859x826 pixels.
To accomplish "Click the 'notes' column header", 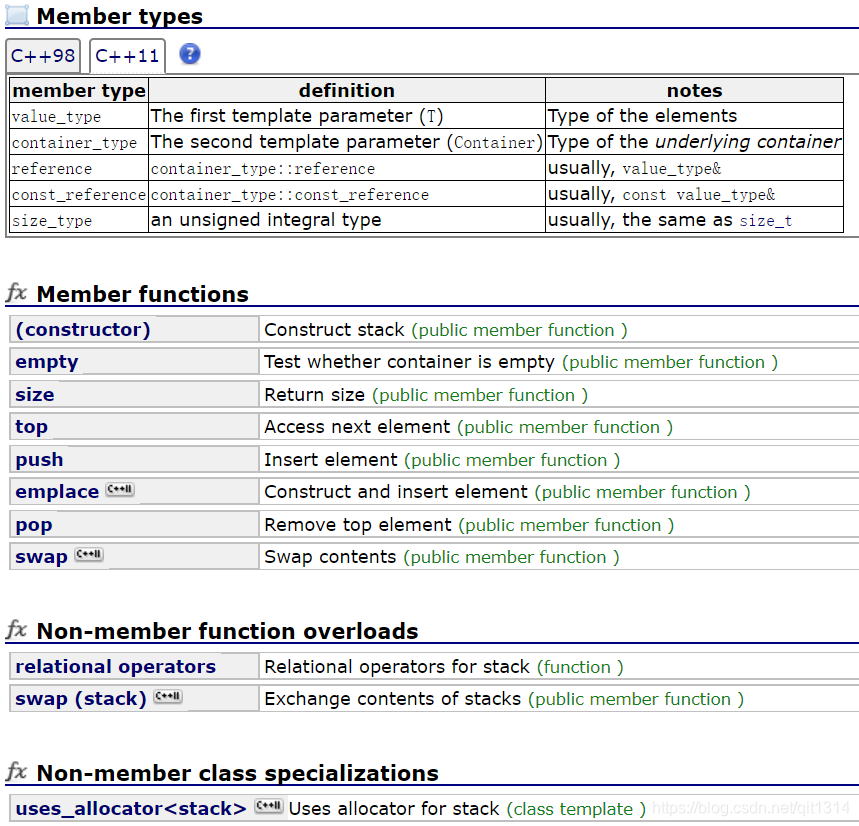I will coord(694,90).
